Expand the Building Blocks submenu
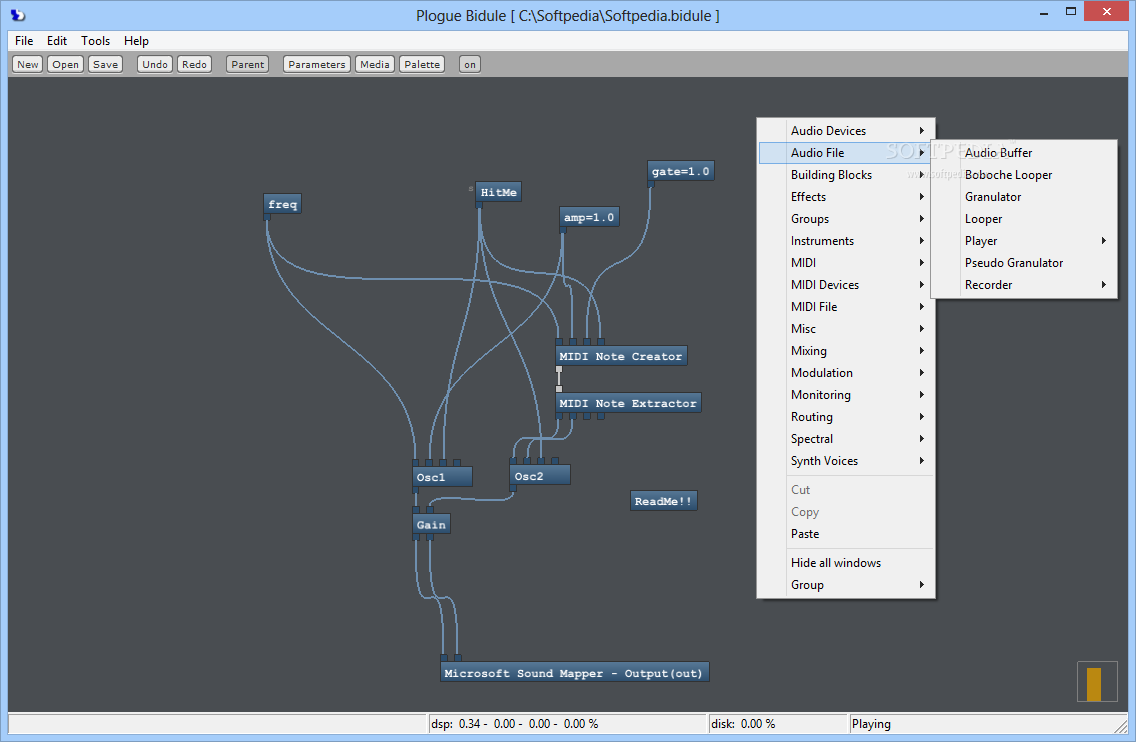 (x=846, y=175)
